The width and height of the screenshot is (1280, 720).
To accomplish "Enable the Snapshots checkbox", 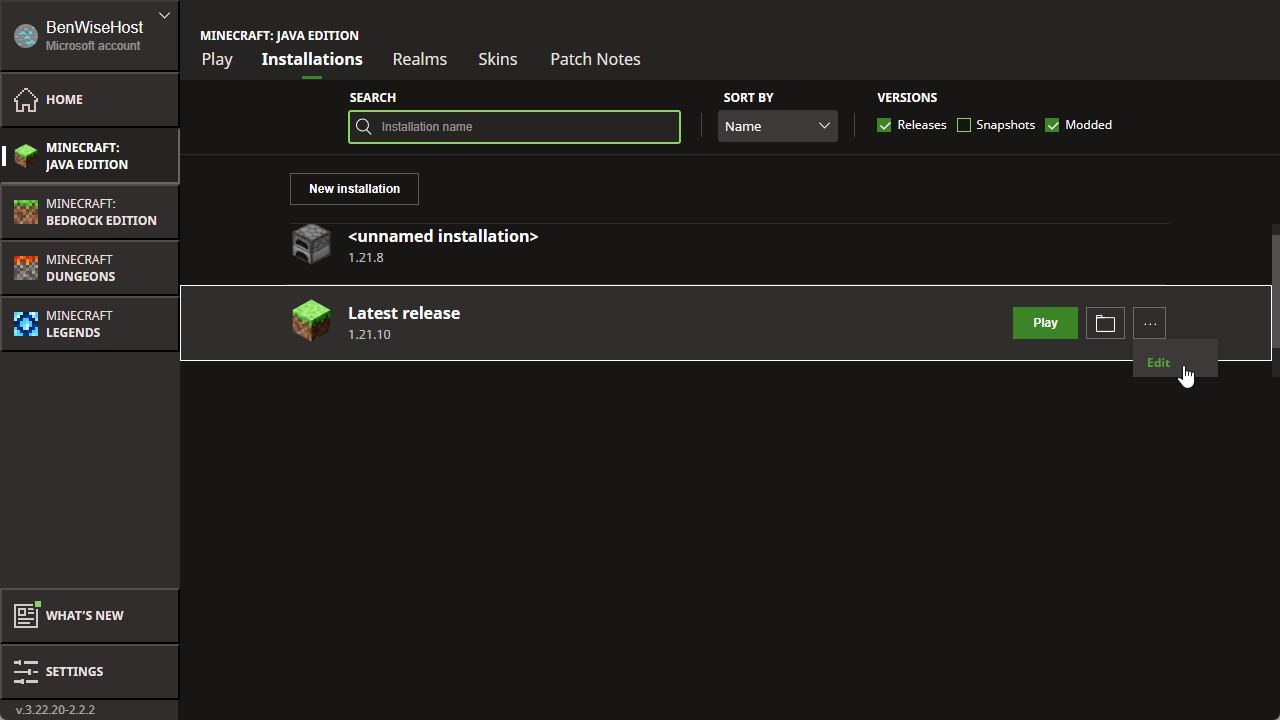I will [964, 125].
